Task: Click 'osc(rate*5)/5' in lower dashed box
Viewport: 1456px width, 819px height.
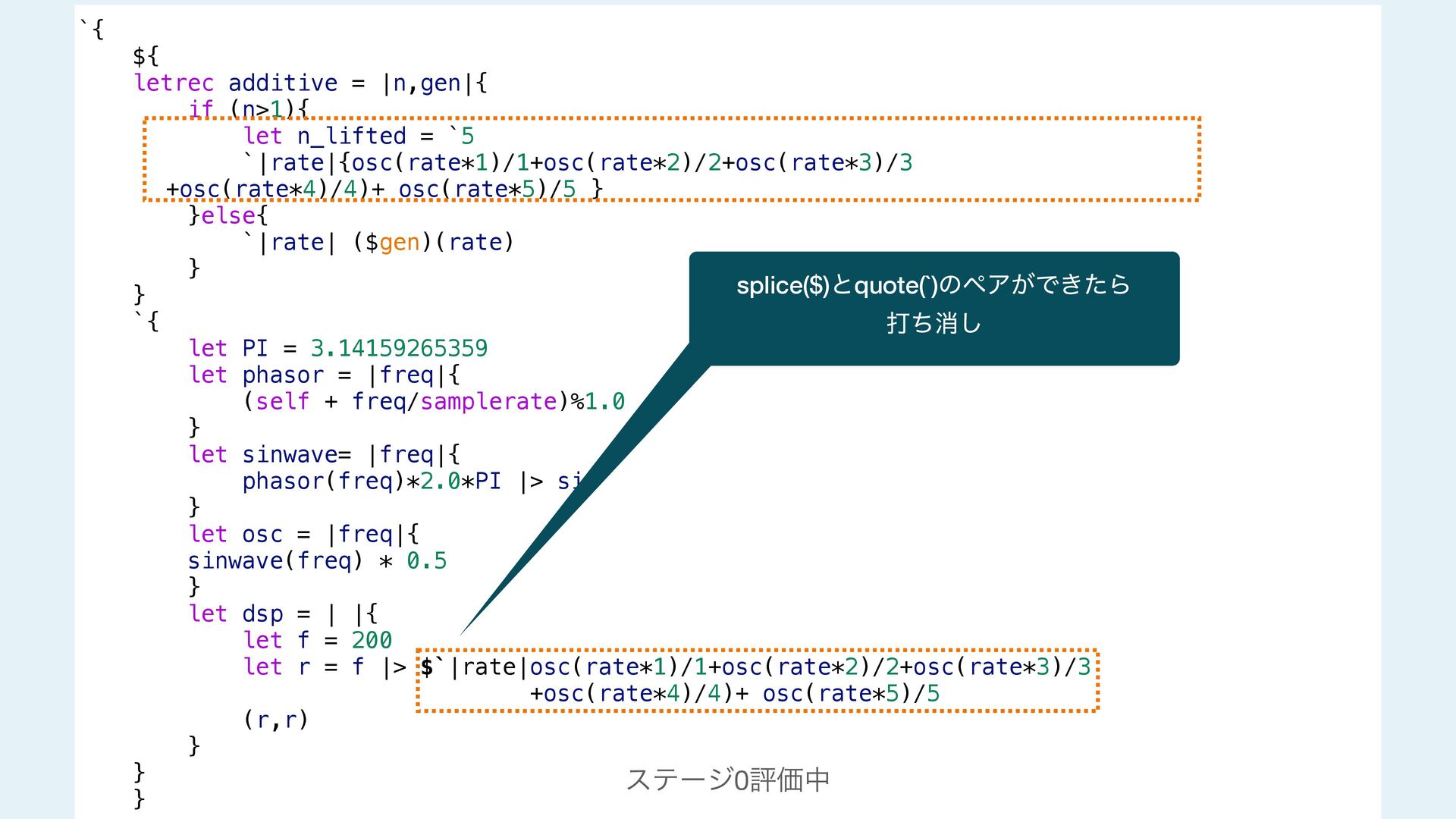Action: click(x=851, y=693)
